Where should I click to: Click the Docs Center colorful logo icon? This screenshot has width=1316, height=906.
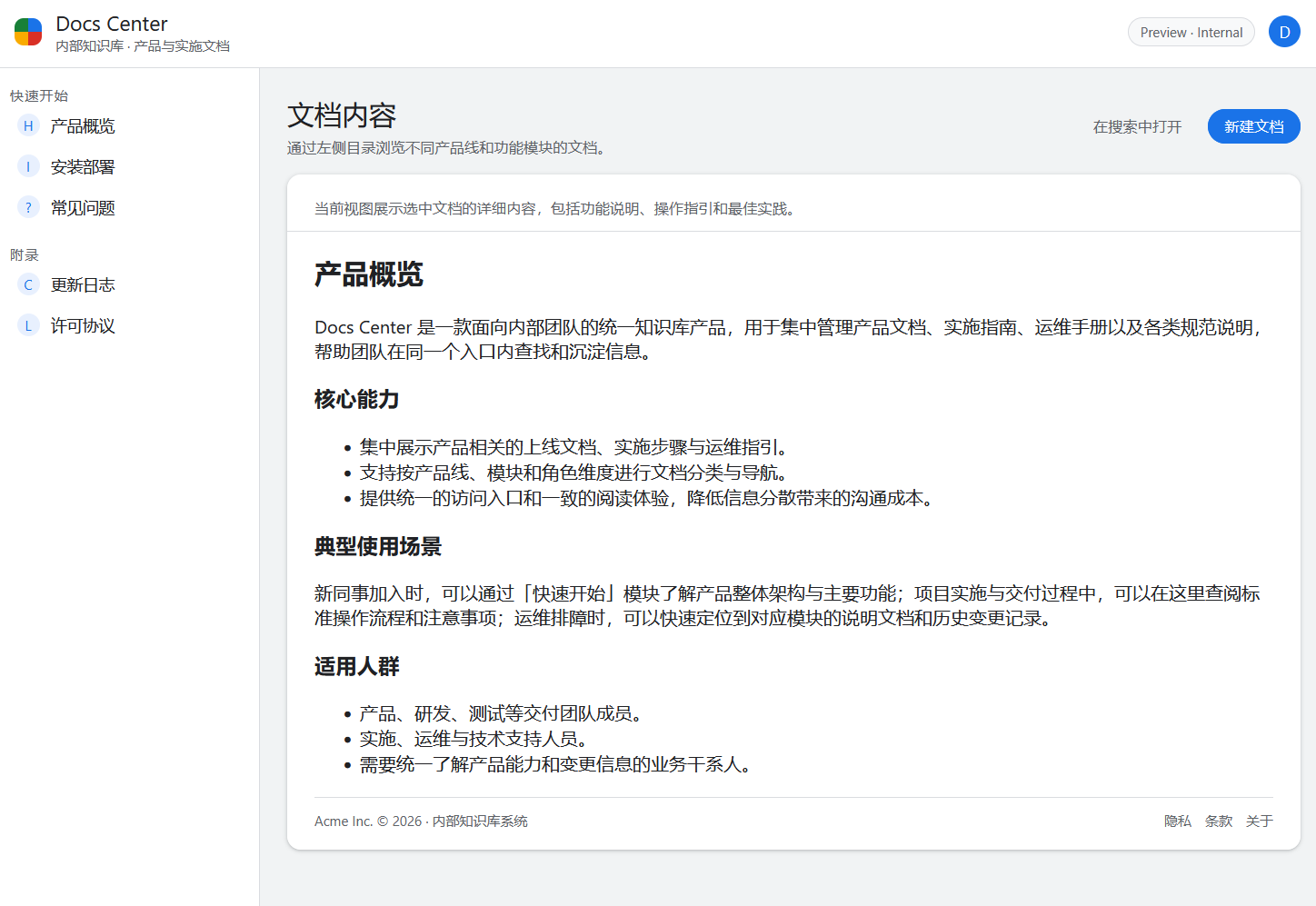28,32
